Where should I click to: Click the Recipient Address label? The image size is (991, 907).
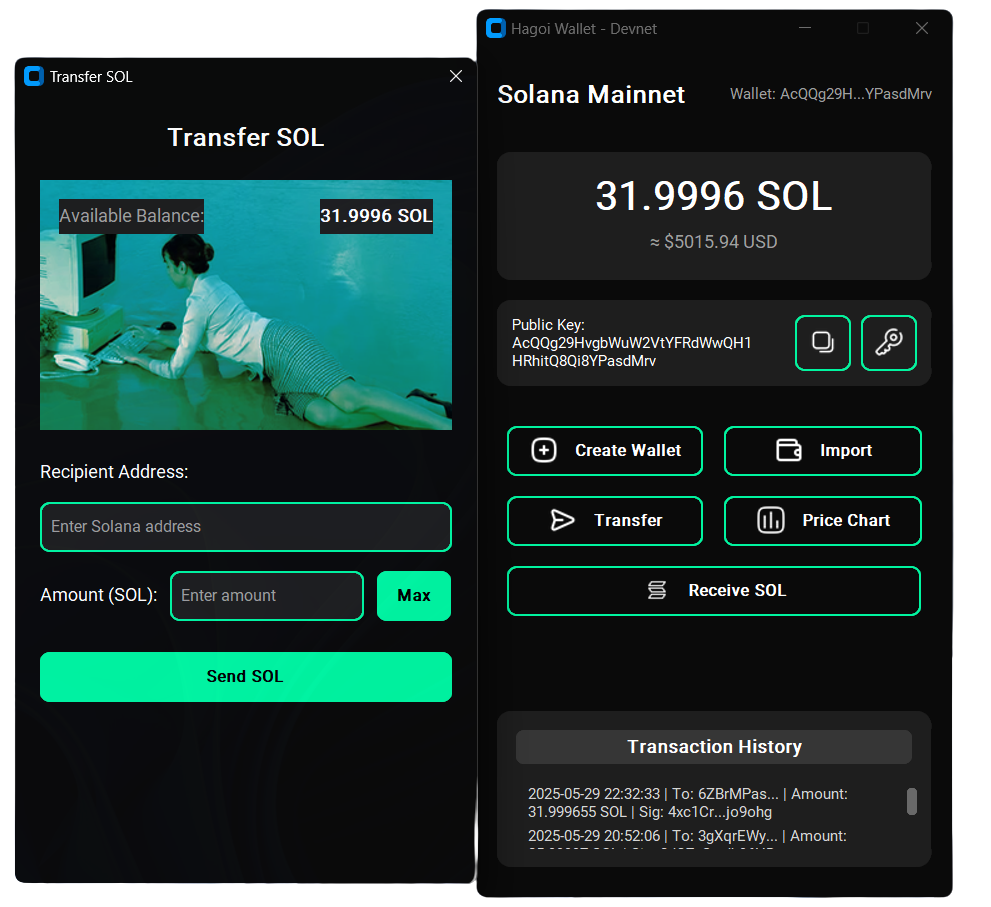click(114, 472)
